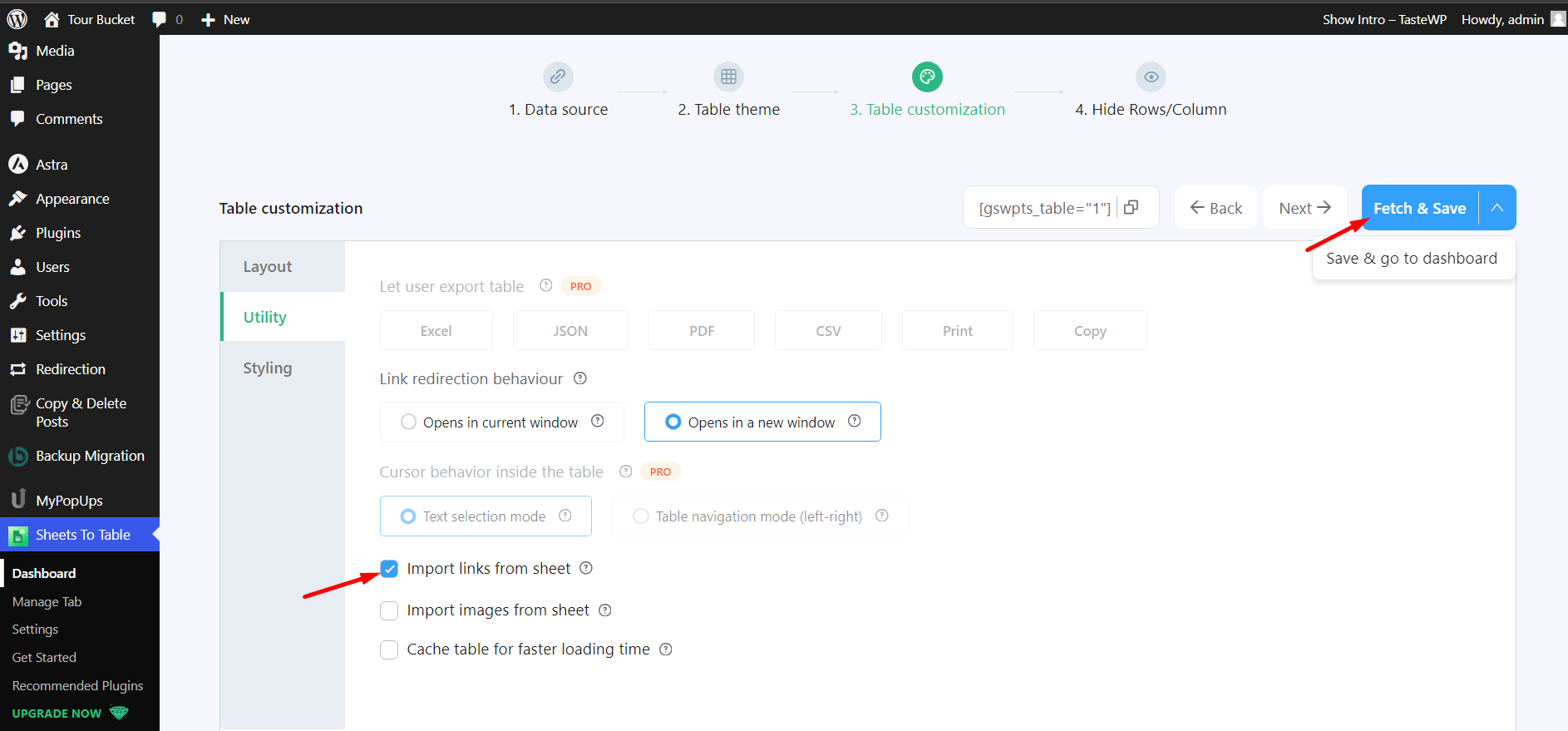The image size is (1568, 731).
Task: Open Get Started submenu link
Action: tap(44, 657)
